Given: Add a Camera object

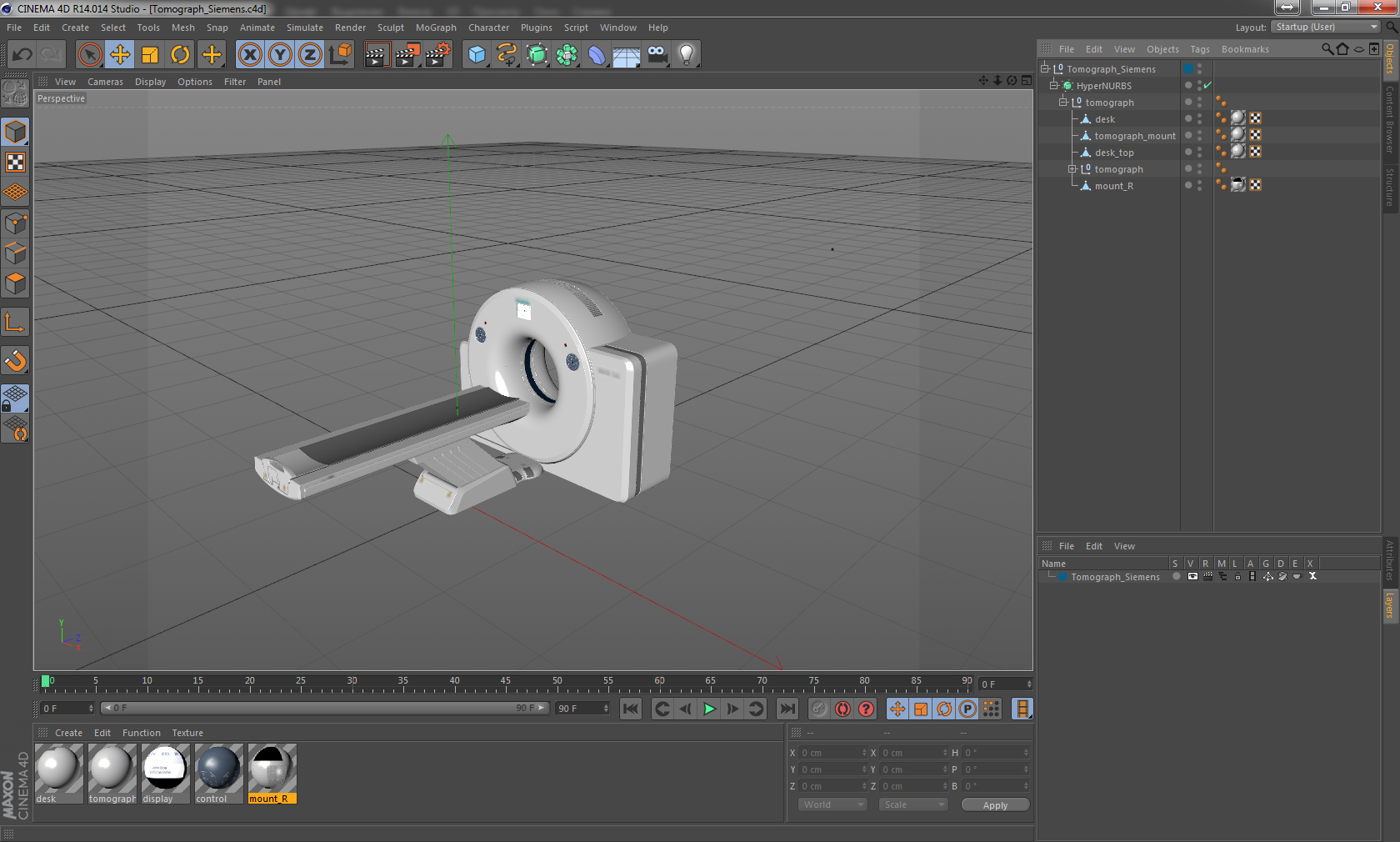Looking at the screenshot, I should pos(657,55).
